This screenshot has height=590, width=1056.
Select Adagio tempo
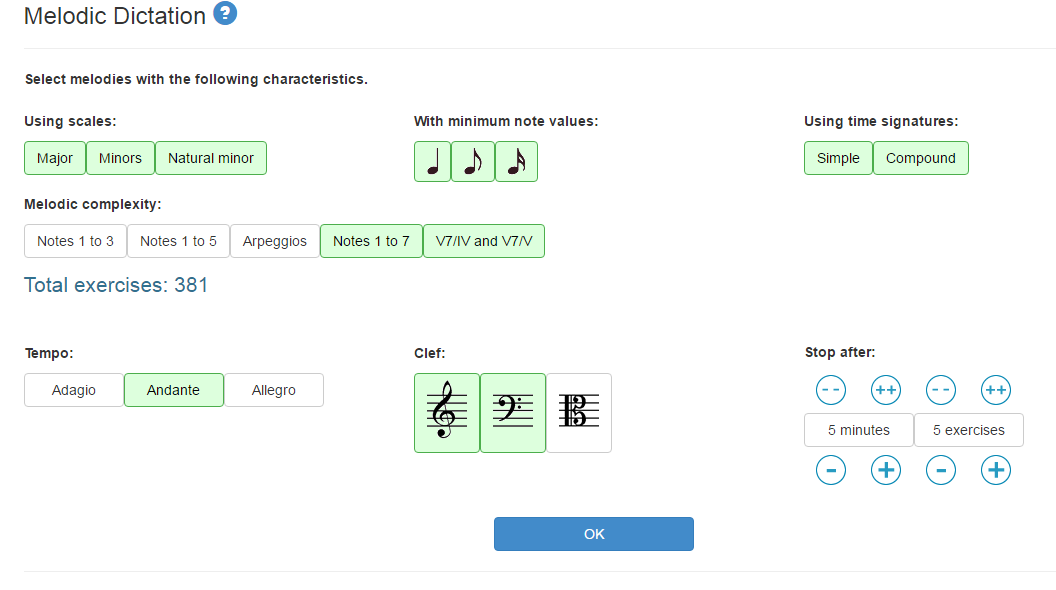coord(74,390)
